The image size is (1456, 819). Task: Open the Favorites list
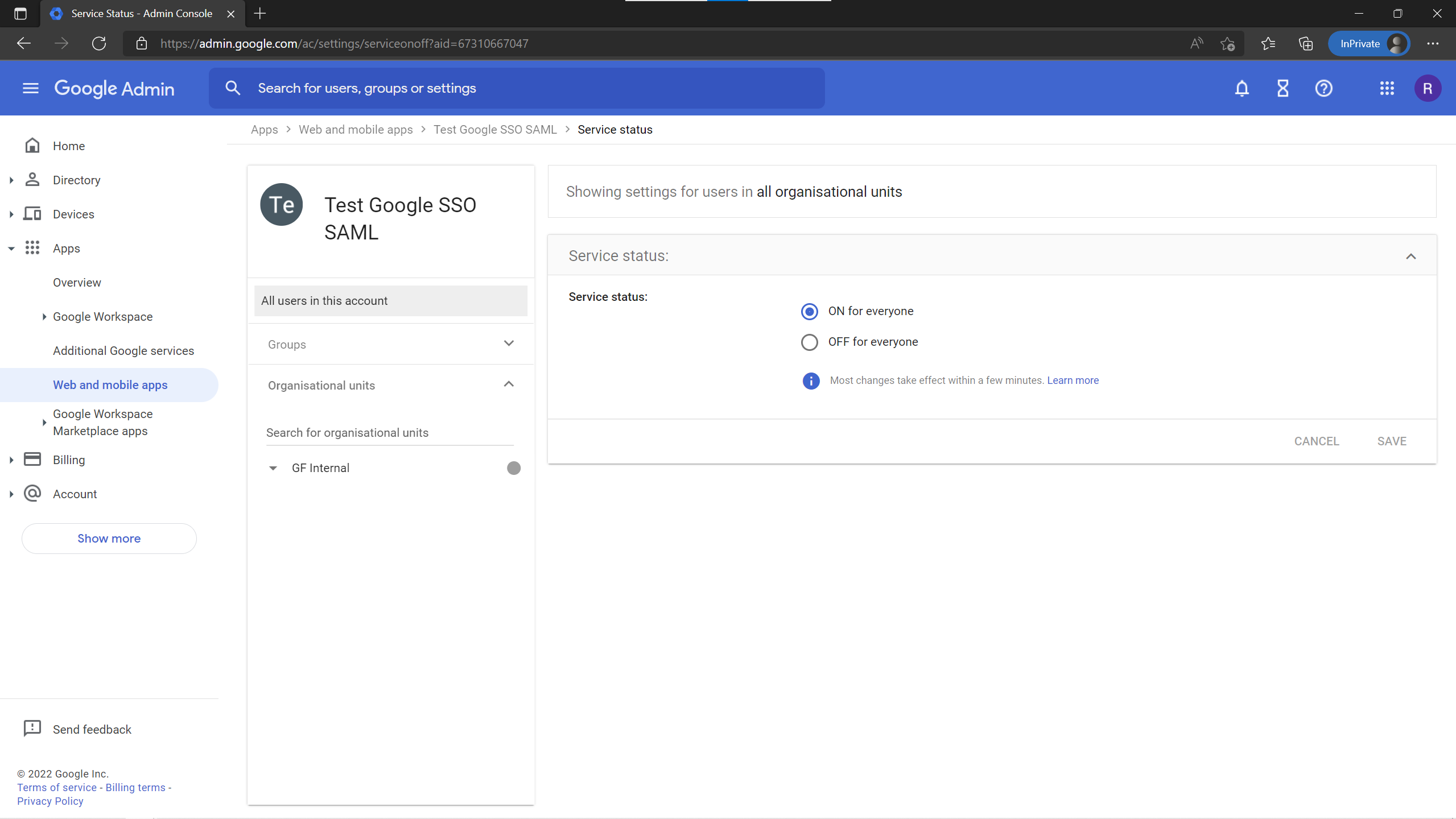1268,44
